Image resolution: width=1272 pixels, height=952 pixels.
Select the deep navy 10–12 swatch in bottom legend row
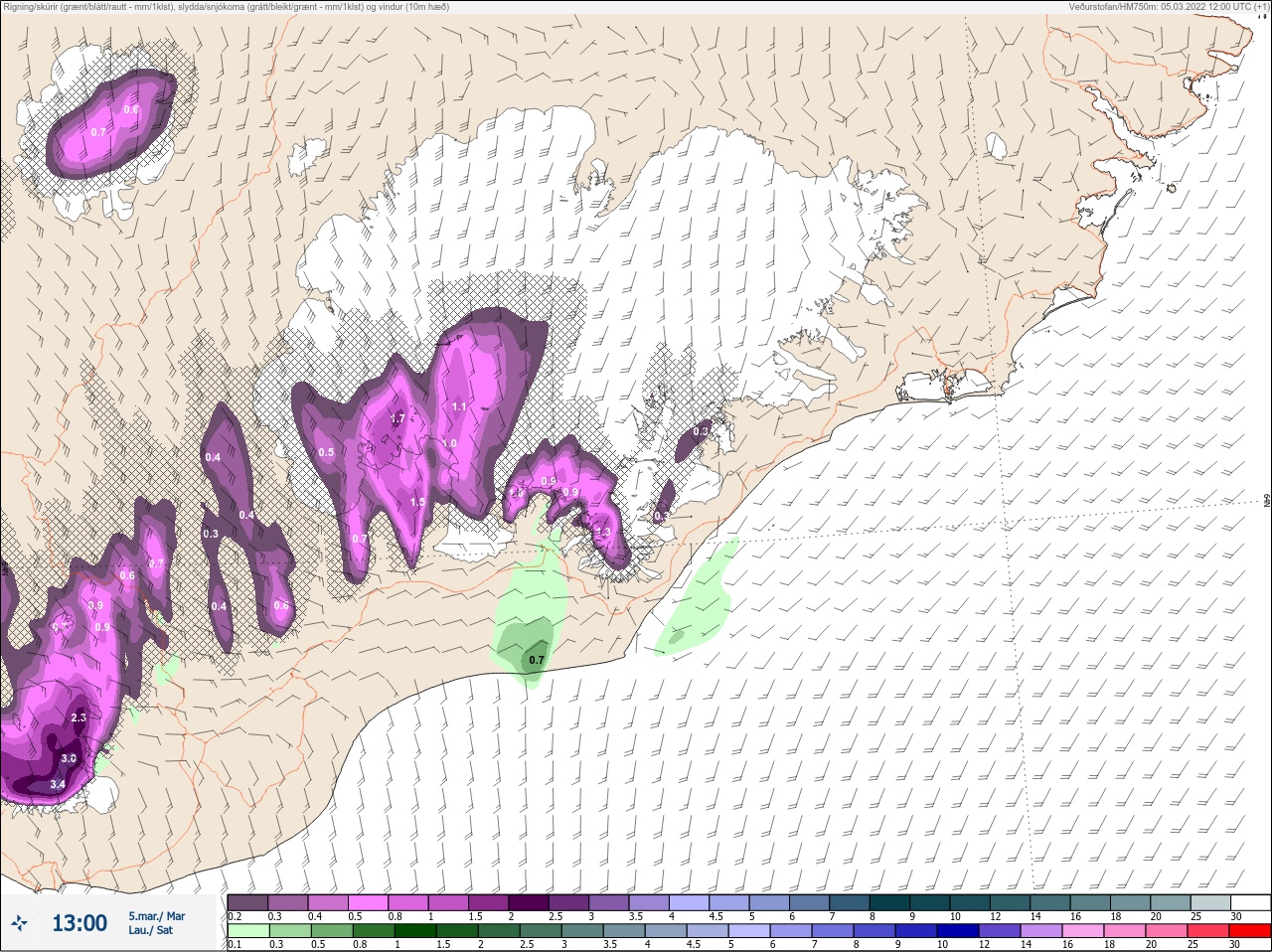pos(959,931)
